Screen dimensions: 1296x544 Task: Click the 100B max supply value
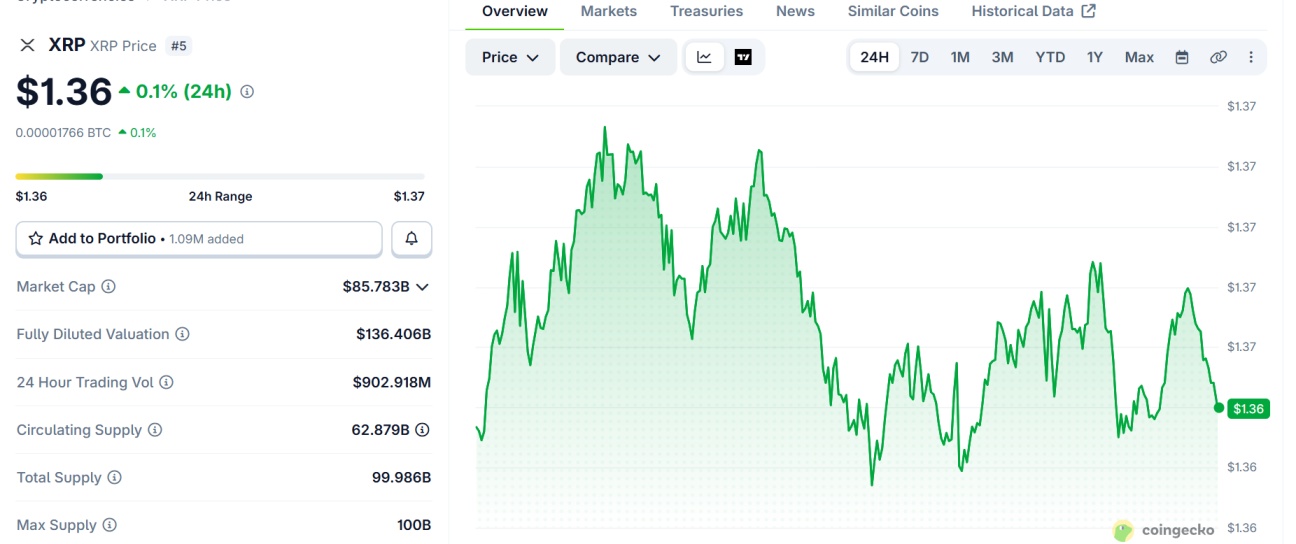coord(414,525)
